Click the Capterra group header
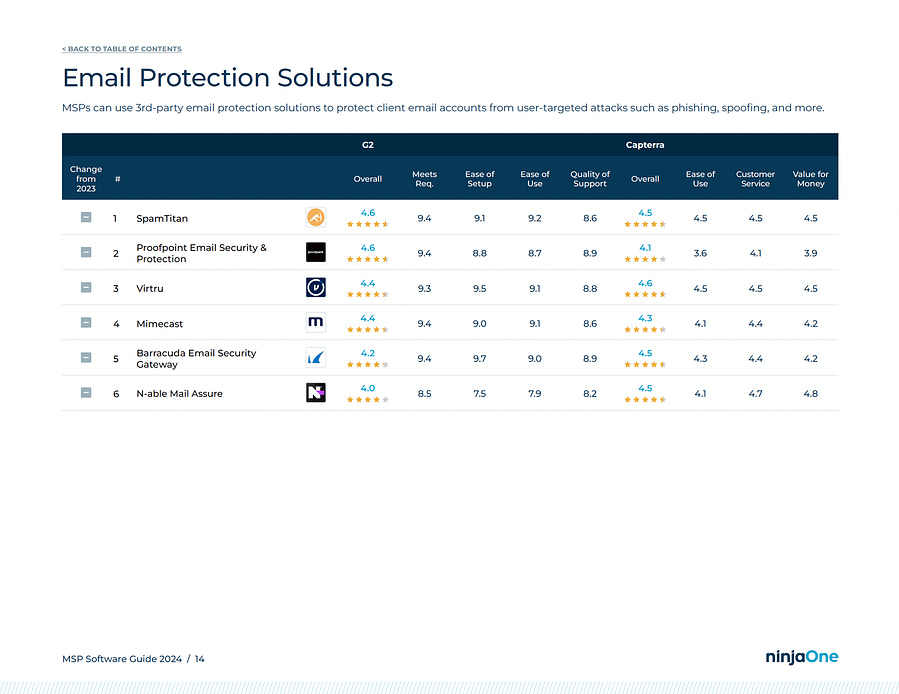The image size is (899, 694). pos(645,145)
